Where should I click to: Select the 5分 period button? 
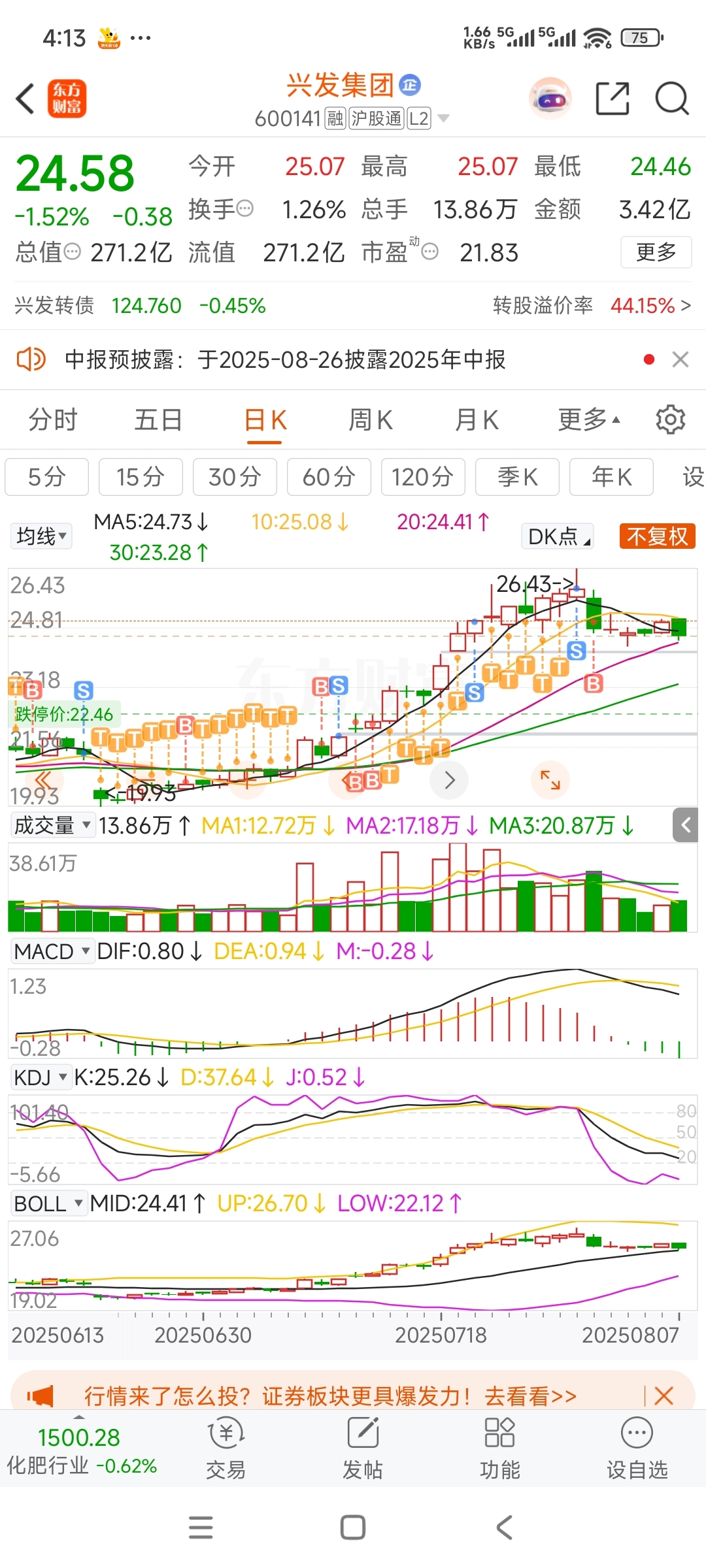click(46, 477)
